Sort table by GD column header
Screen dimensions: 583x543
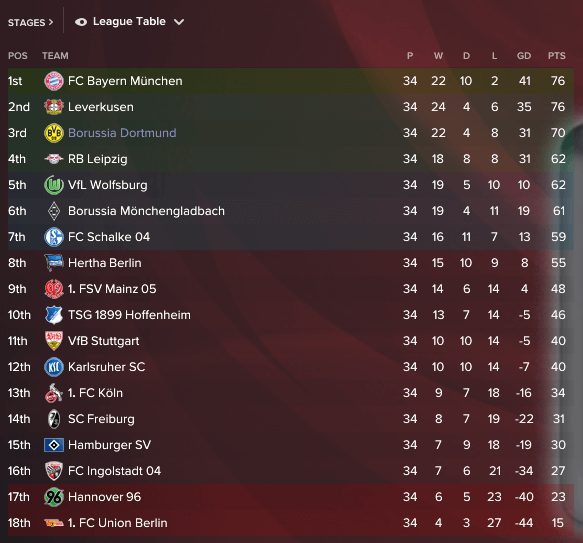click(524, 56)
